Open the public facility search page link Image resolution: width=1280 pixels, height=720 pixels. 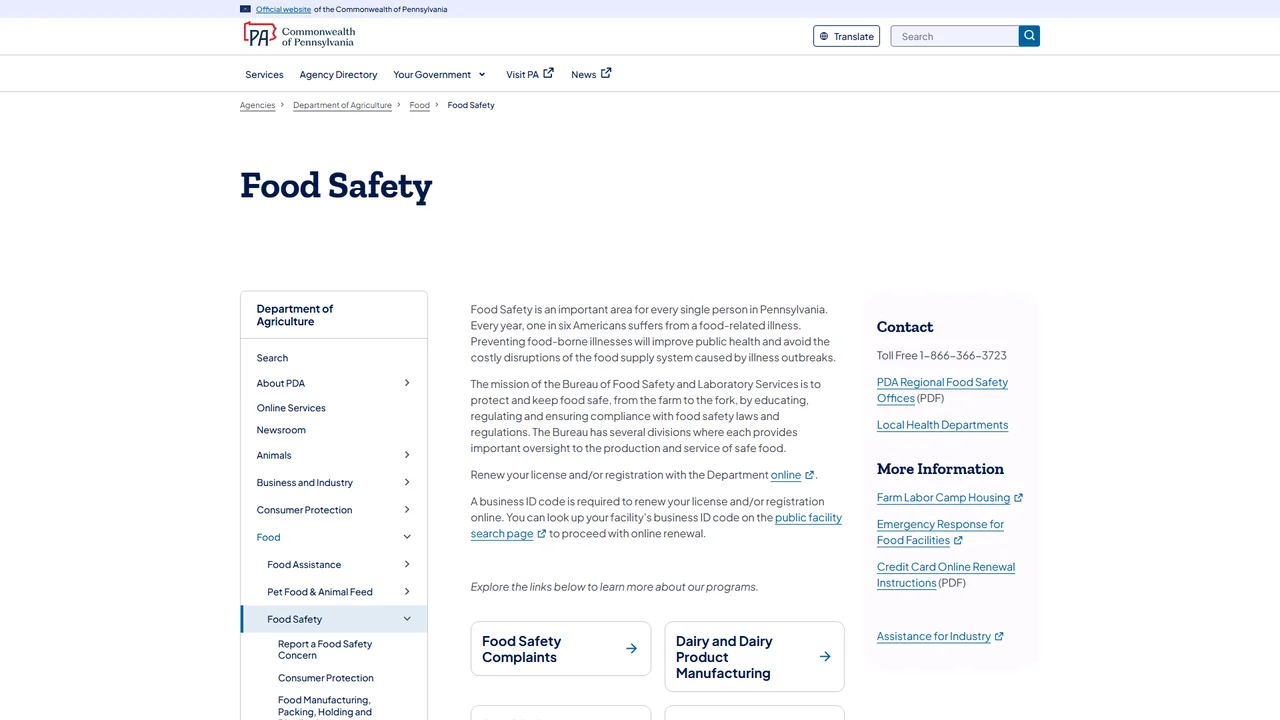coord(656,526)
